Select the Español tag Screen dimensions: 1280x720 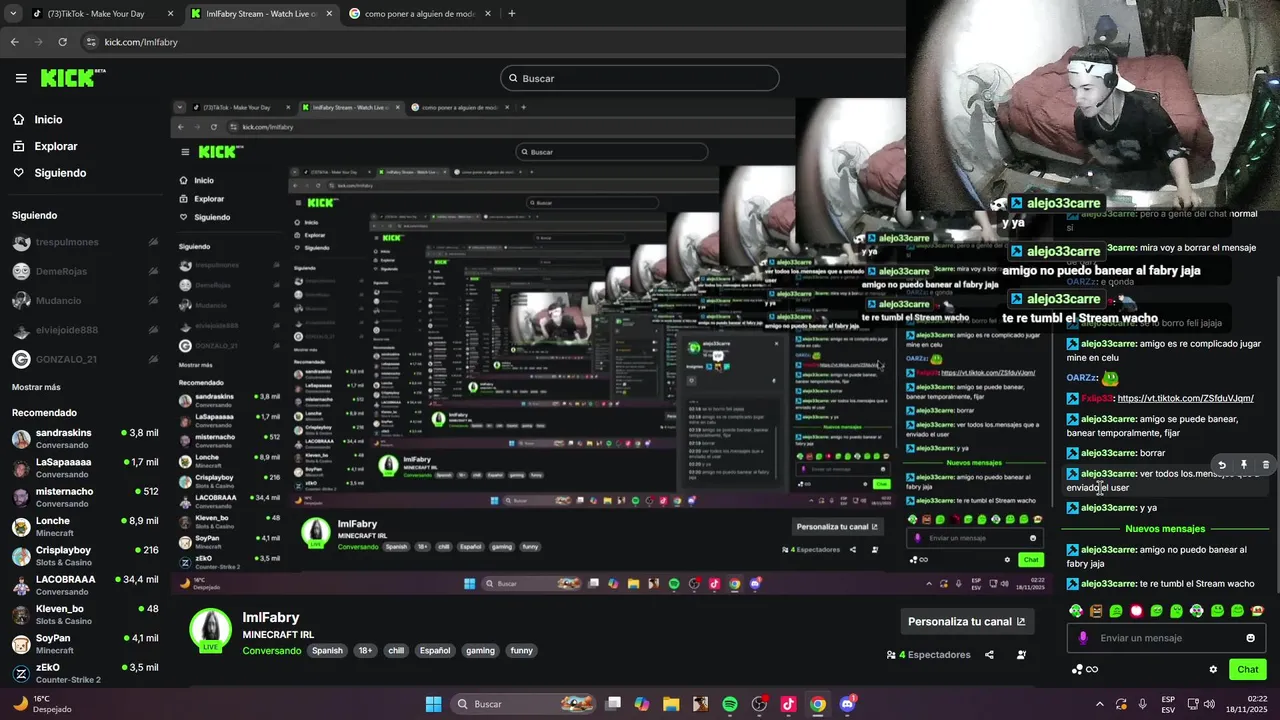[435, 650]
